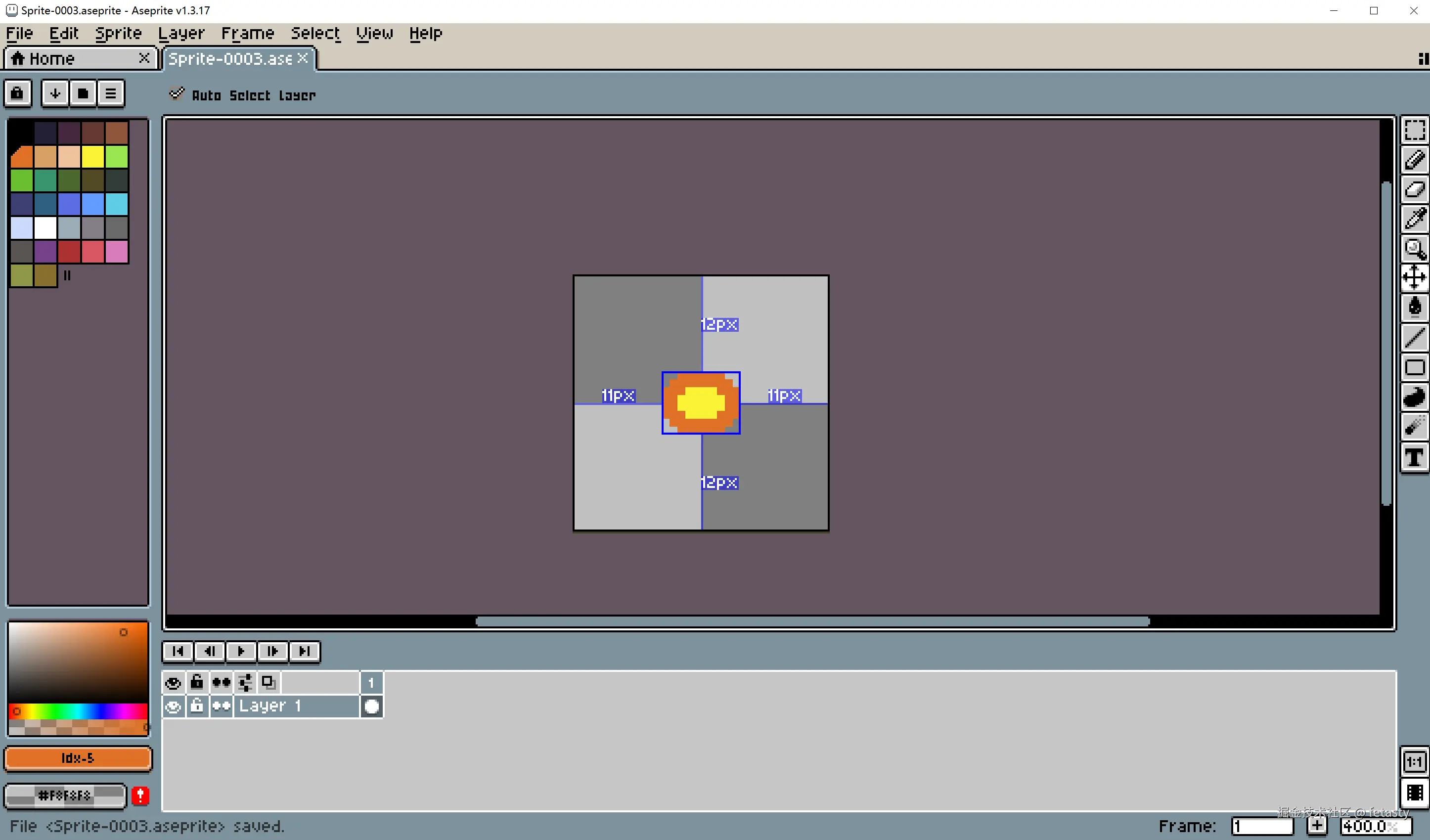Click the onion skin icon in timeline header
This screenshot has height=840, width=1430.
click(x=268, y=682)
